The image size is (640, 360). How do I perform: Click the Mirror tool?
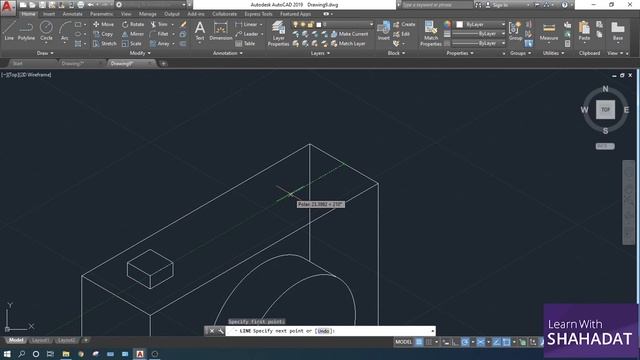(x=133, y=34)
